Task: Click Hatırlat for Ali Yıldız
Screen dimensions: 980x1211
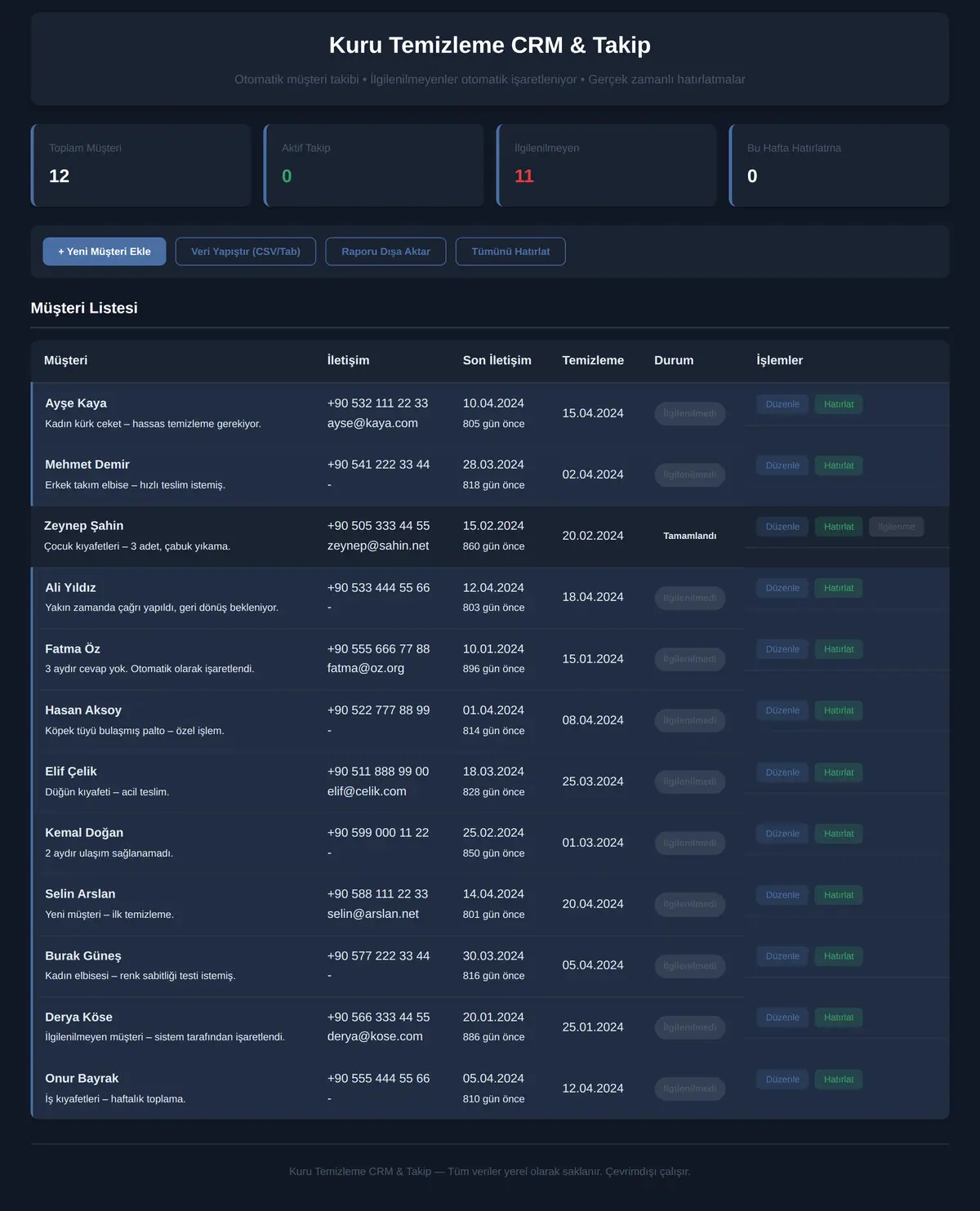Action: [839, 588]
